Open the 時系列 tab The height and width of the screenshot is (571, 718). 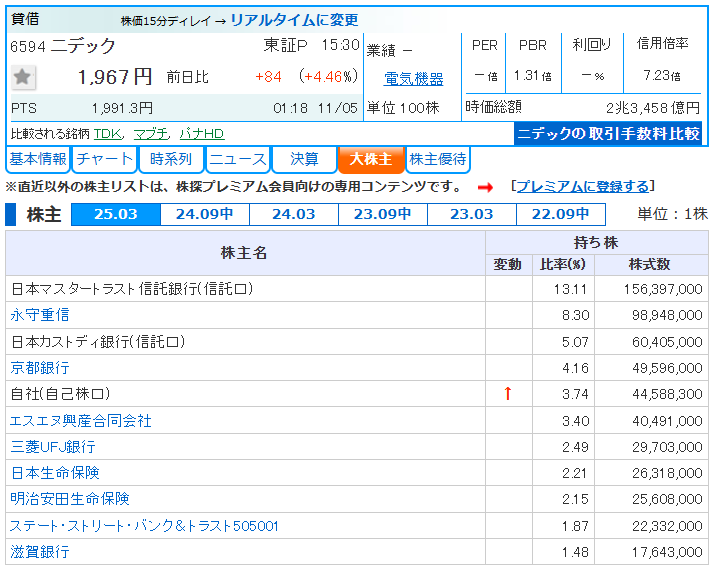coord(170,159)
